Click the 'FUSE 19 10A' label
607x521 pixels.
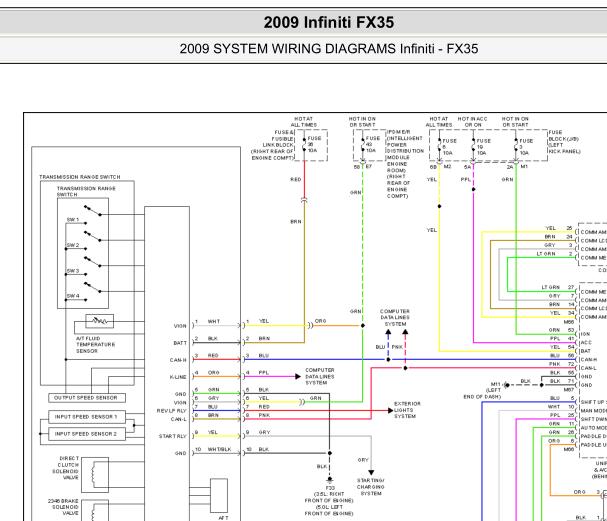click(x=484, y=147)
